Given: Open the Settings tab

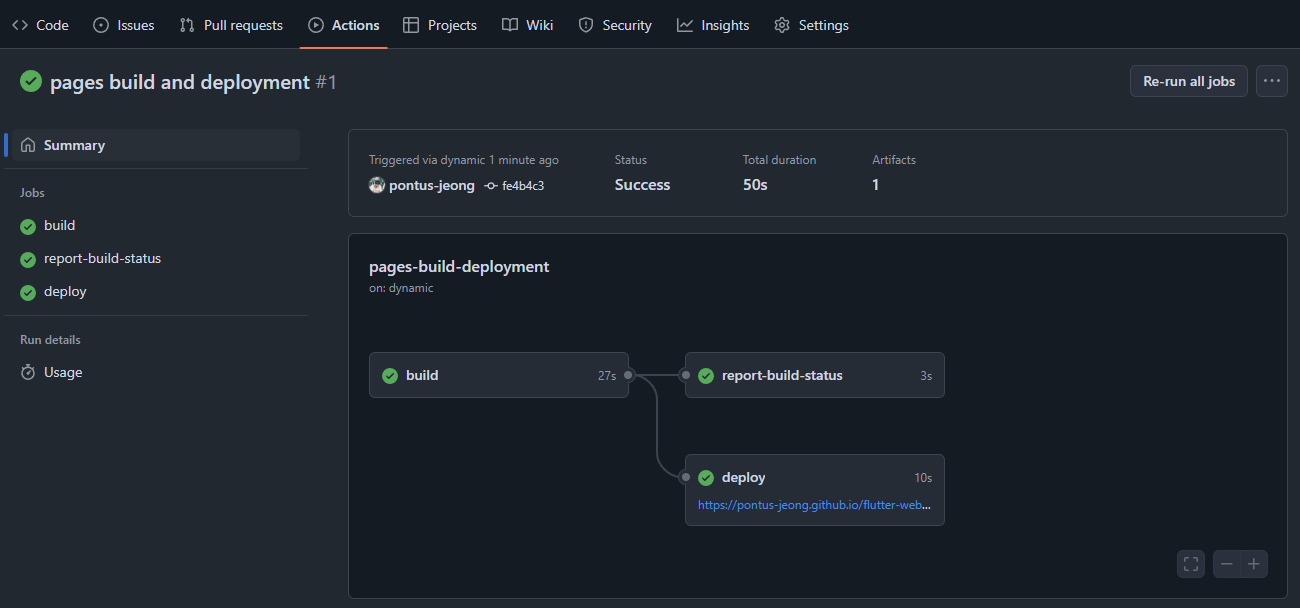Looking at the screenshot, I should click(x=811, y=25).
